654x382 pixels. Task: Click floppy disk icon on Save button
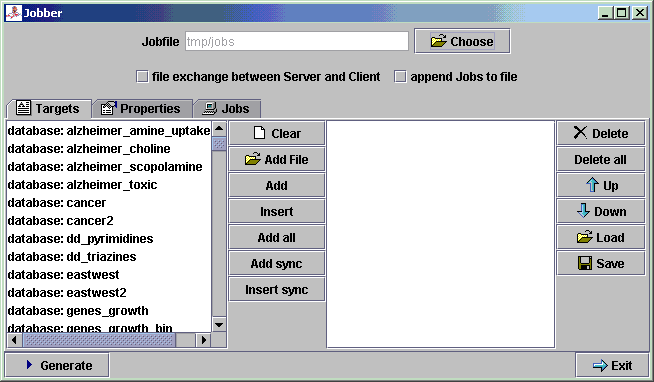point(585,263)
